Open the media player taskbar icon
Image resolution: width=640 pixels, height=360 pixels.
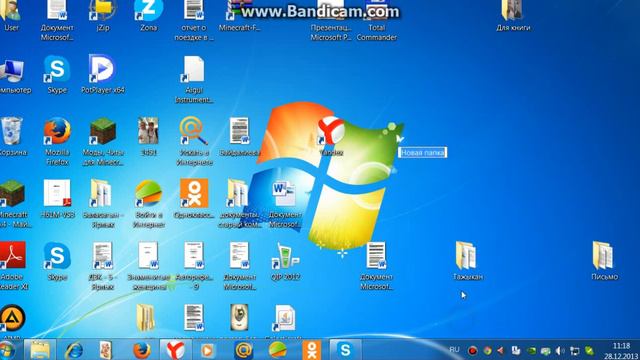tap(207, 350)
